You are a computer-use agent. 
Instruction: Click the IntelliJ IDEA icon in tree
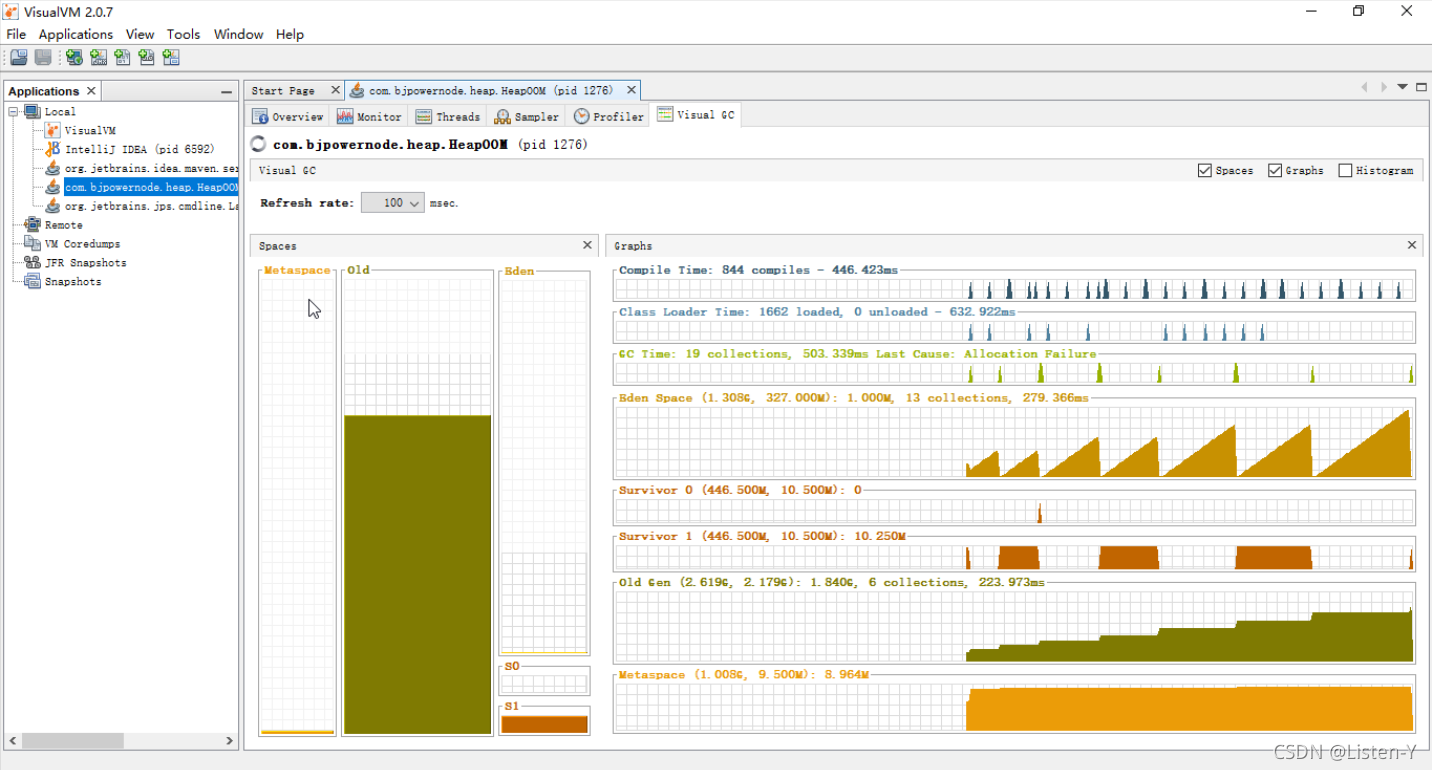53,150
